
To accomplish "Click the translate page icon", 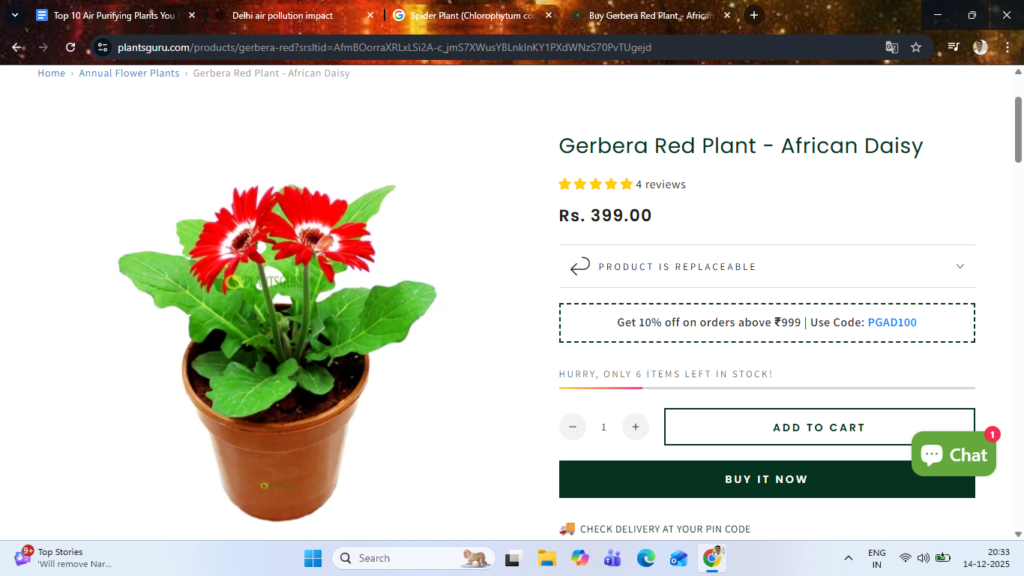I will click(x=891, y=47).
